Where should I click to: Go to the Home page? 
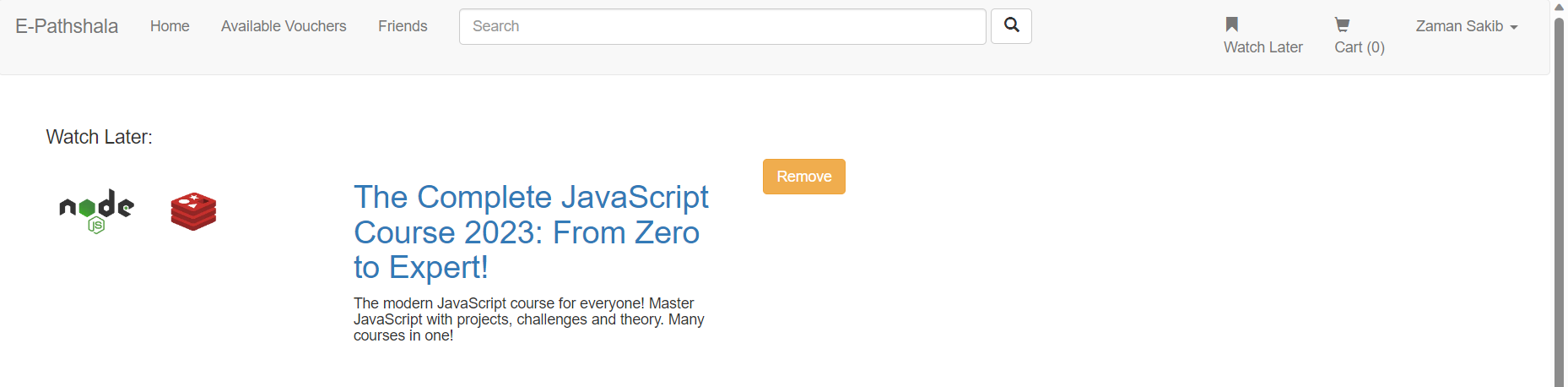pos(170,26)
